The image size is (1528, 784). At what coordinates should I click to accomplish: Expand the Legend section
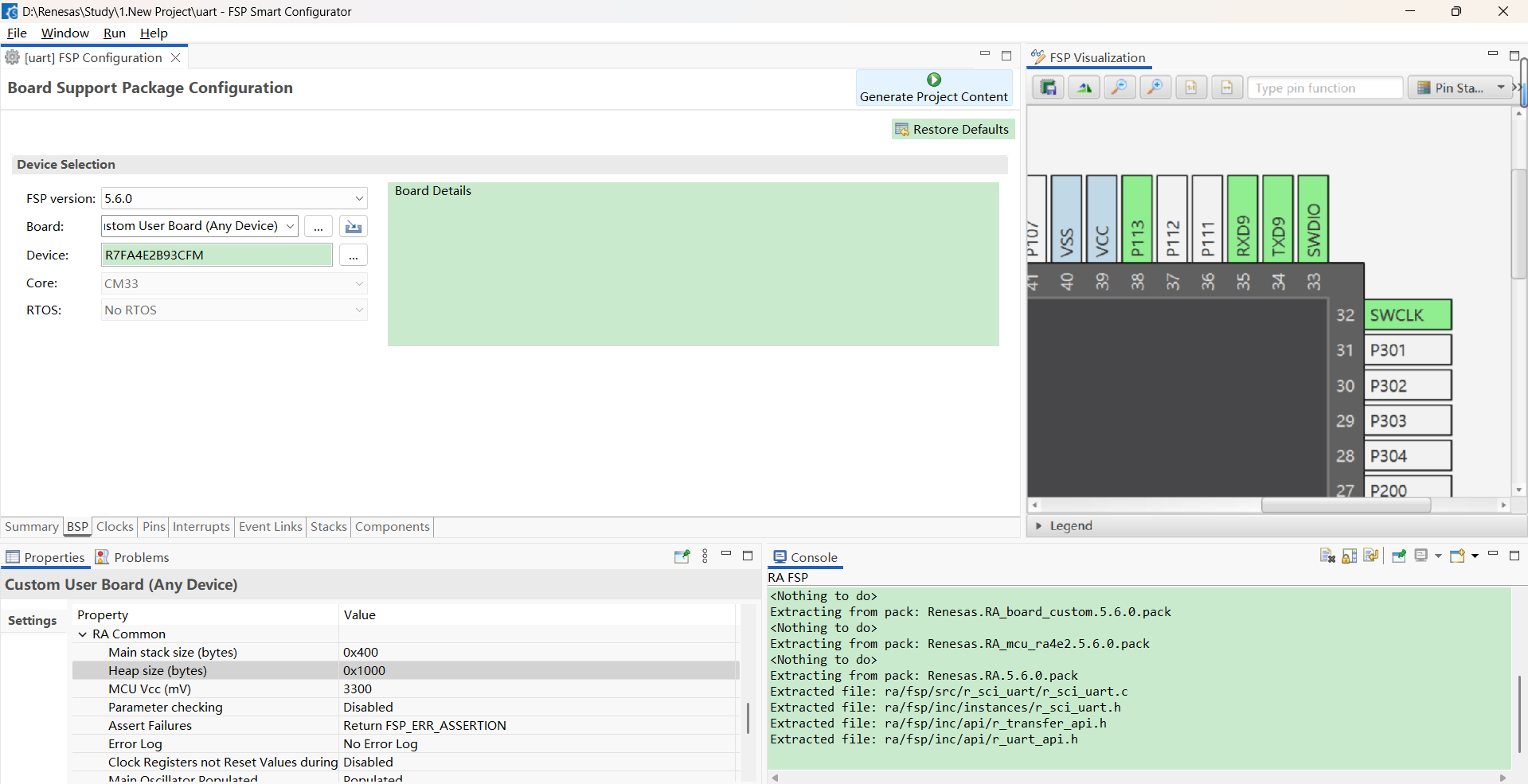(x=1038, y=526)
